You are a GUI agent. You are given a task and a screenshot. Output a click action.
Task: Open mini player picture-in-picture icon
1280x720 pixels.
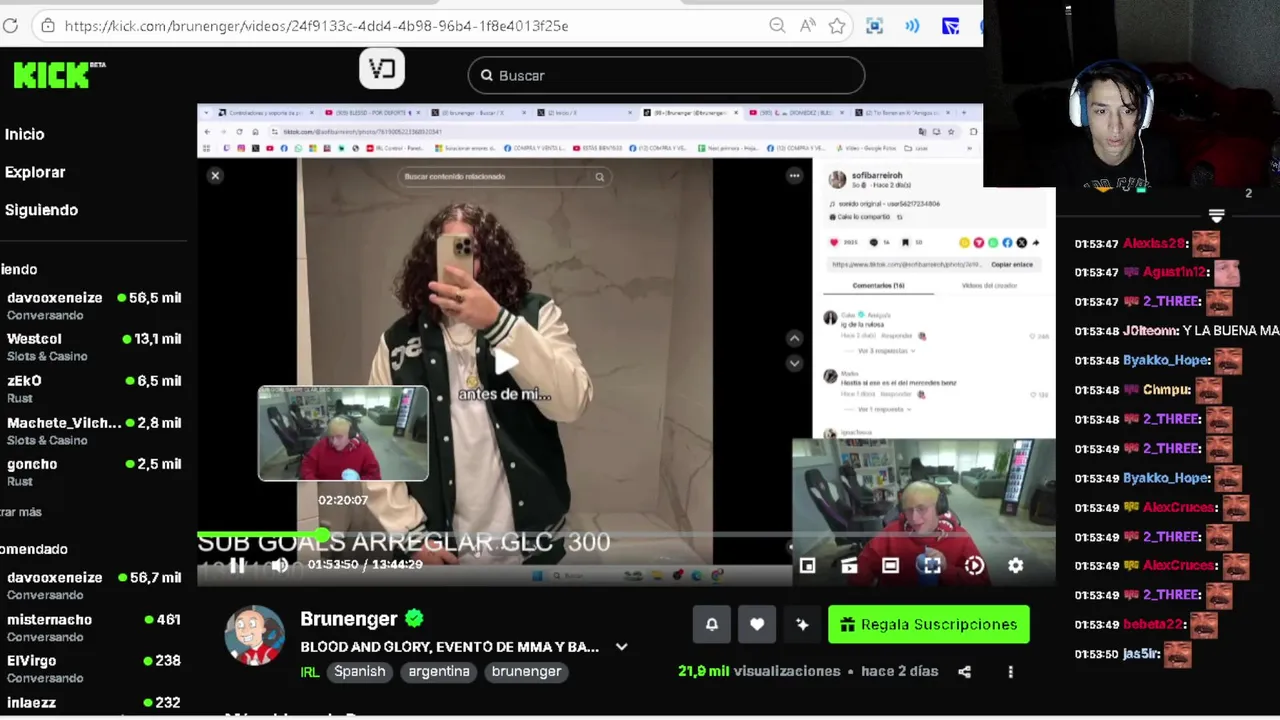coord(807,566)
